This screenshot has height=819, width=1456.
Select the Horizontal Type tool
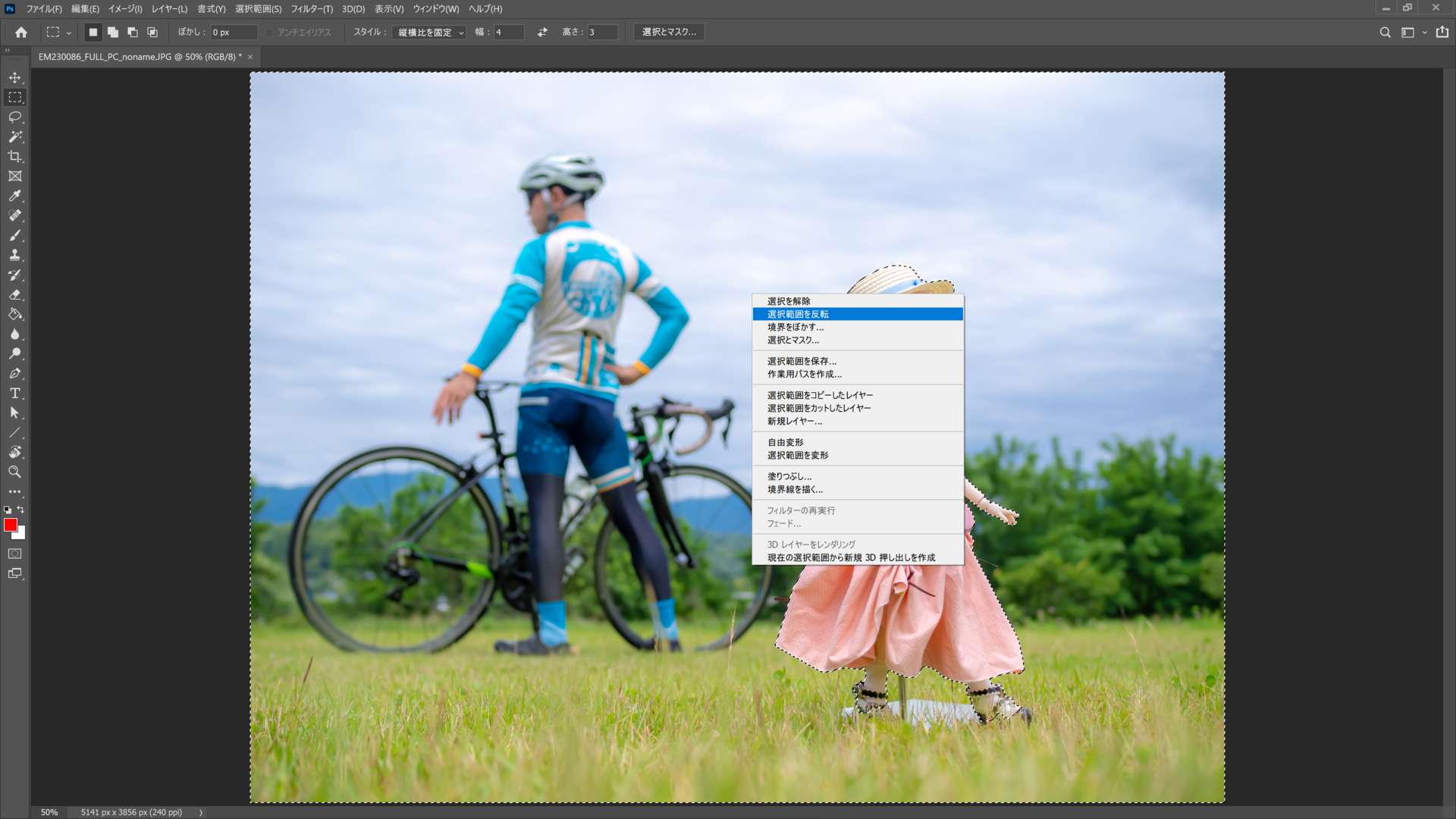coord(14,394)
